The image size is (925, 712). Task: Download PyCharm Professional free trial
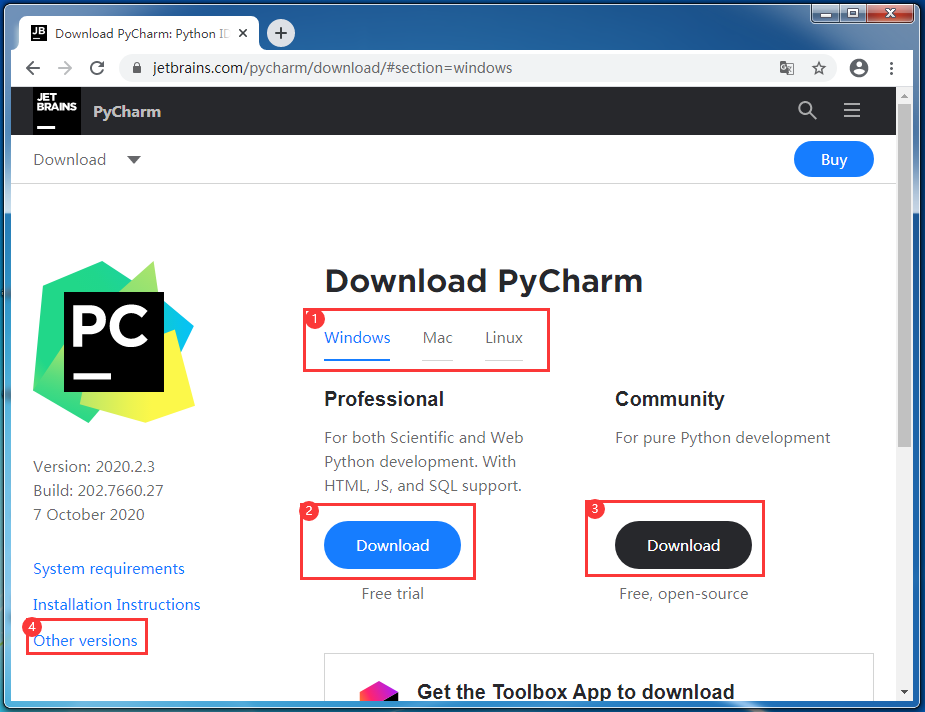[x=391, y=545]
